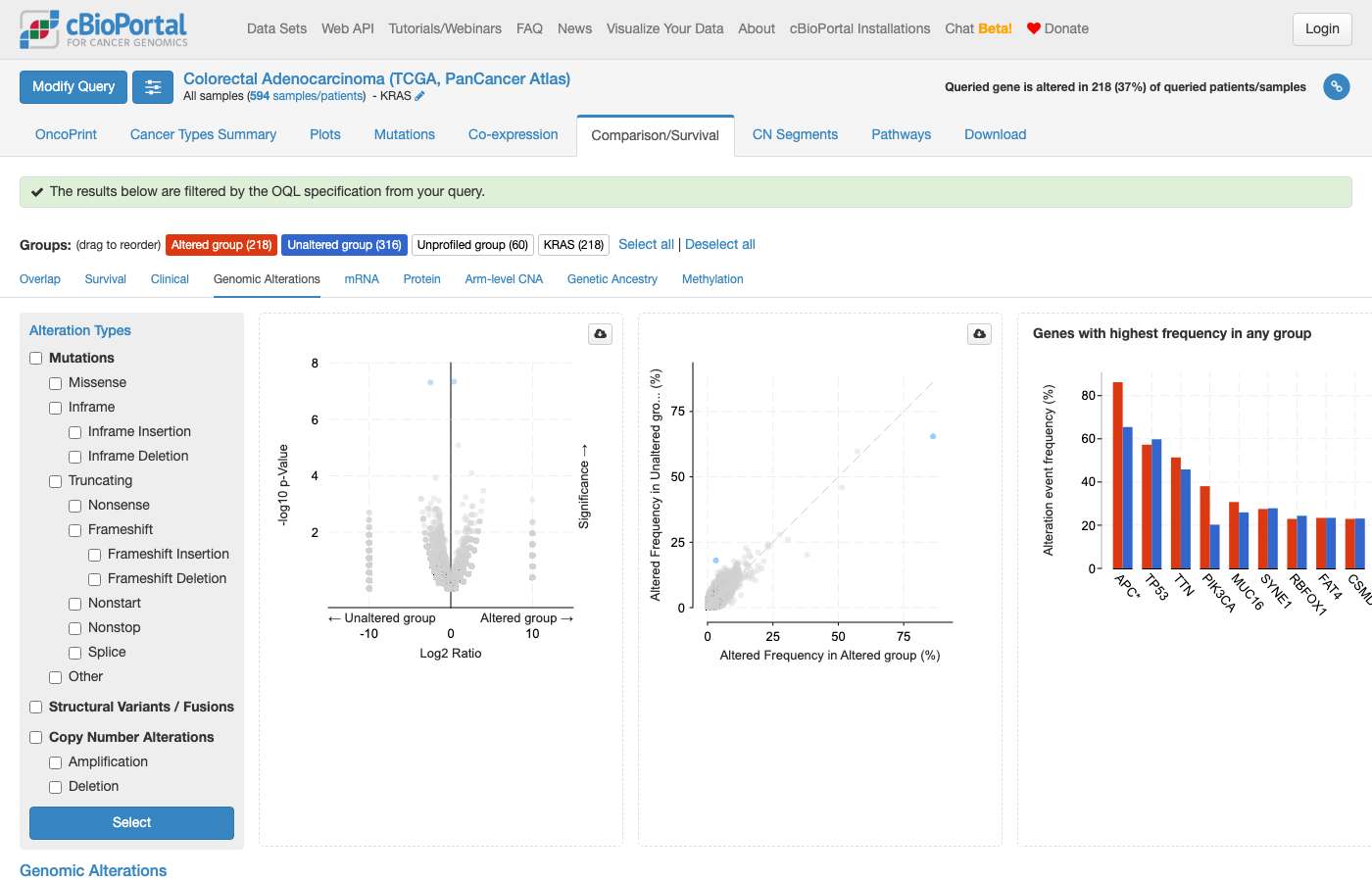Toggle the Unprofiled group (60) button
This screenshot has height=882, width=1372.
click(472, 245)
